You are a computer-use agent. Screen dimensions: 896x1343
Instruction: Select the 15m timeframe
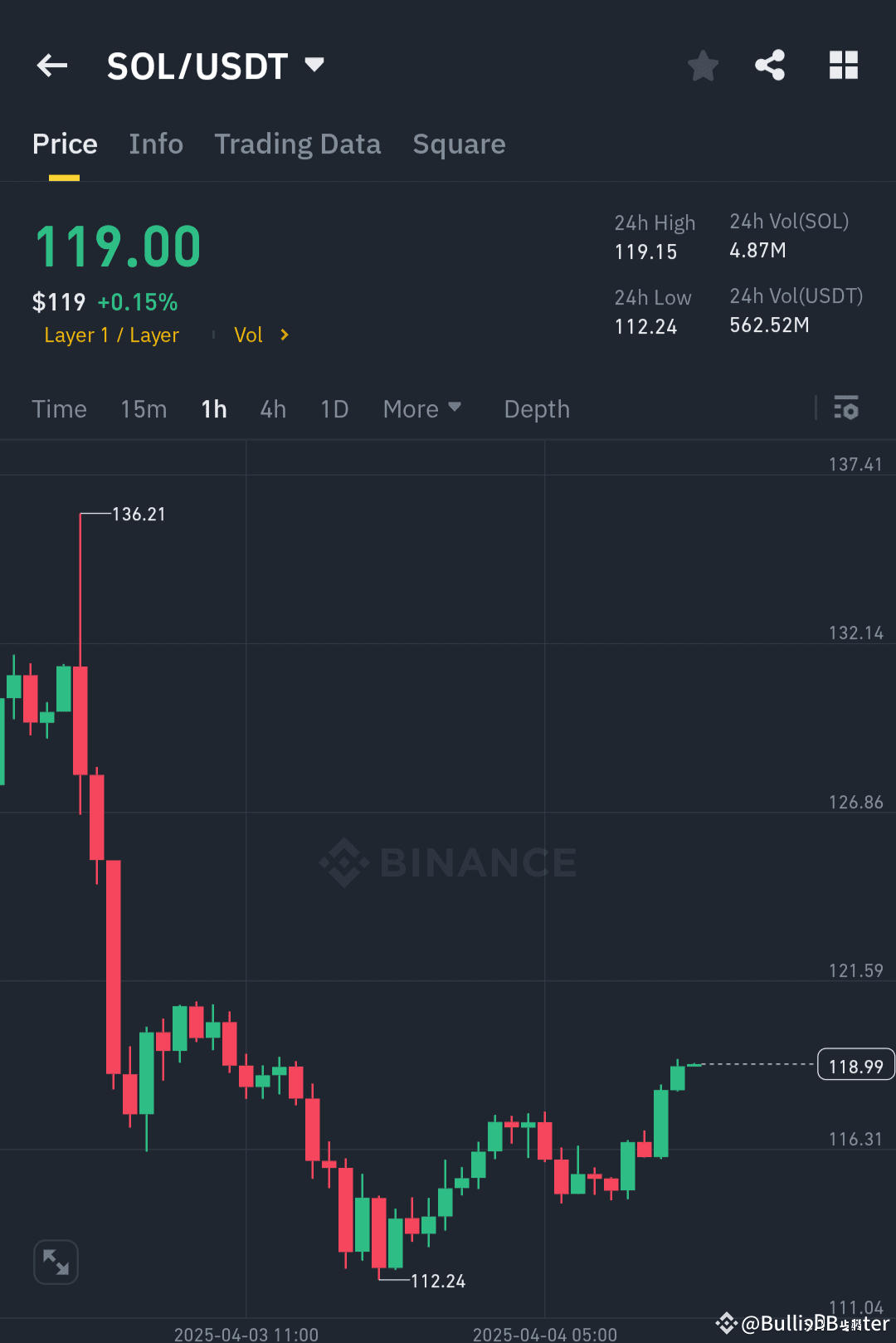[143, 408]
